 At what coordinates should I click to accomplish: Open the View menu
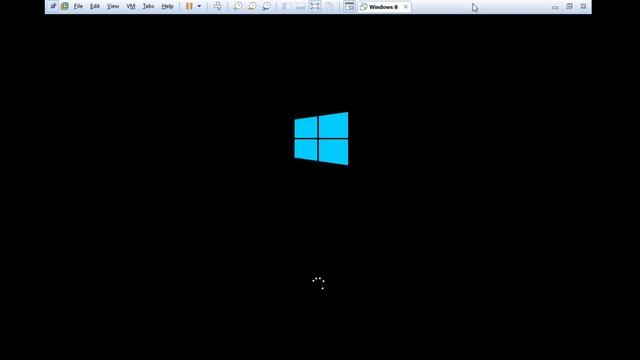tap(113, 6)
